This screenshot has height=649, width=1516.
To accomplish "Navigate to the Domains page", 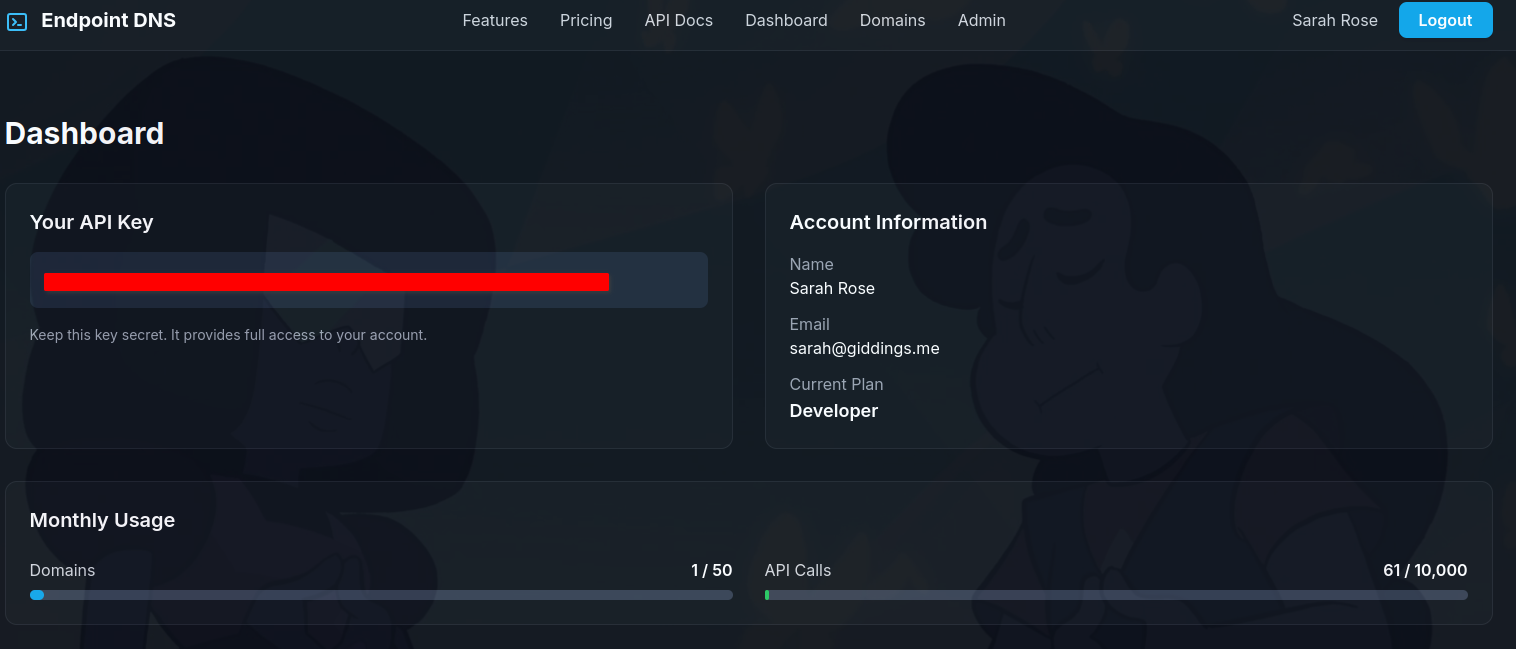I will tap(892, 20).
